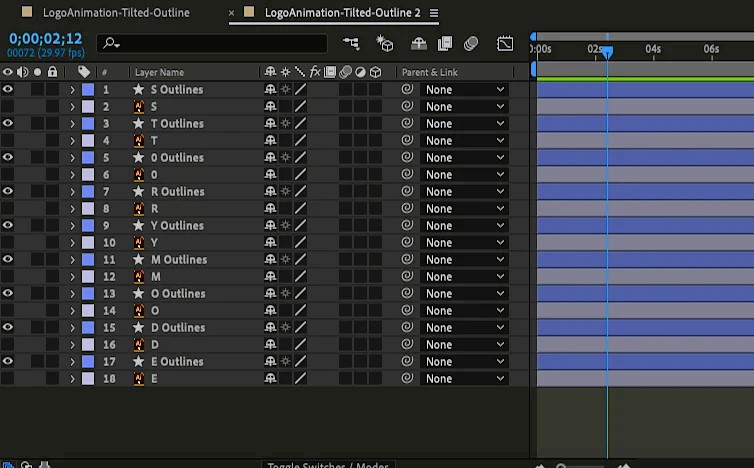Image resolution: width=754 pixels, height=468 pixels.
Task: Click the pick whip for M Outlines
Action: (x=407, y=259)
